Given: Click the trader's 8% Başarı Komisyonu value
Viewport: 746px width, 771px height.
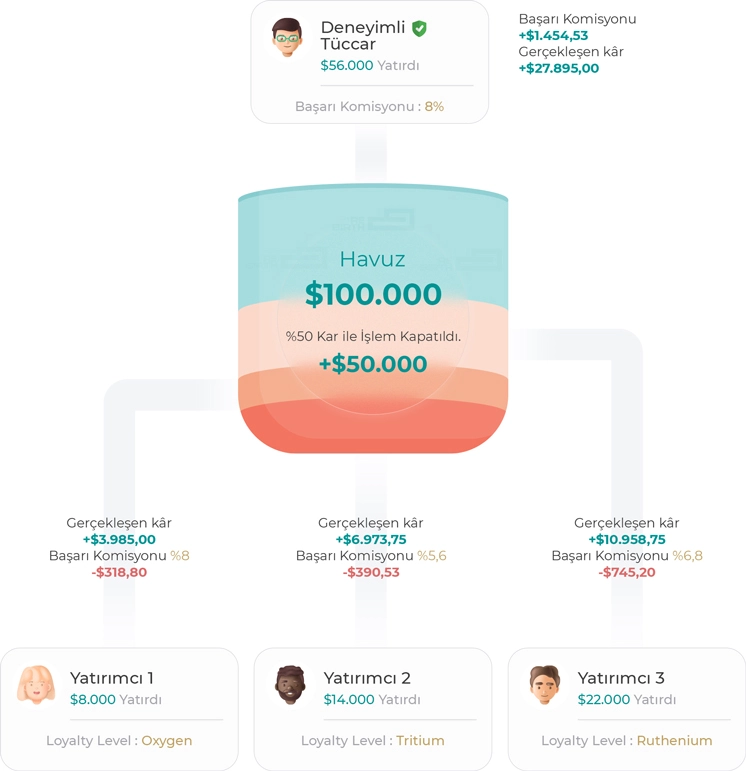Looking at the screenshot, I should [x=434, y=106].
